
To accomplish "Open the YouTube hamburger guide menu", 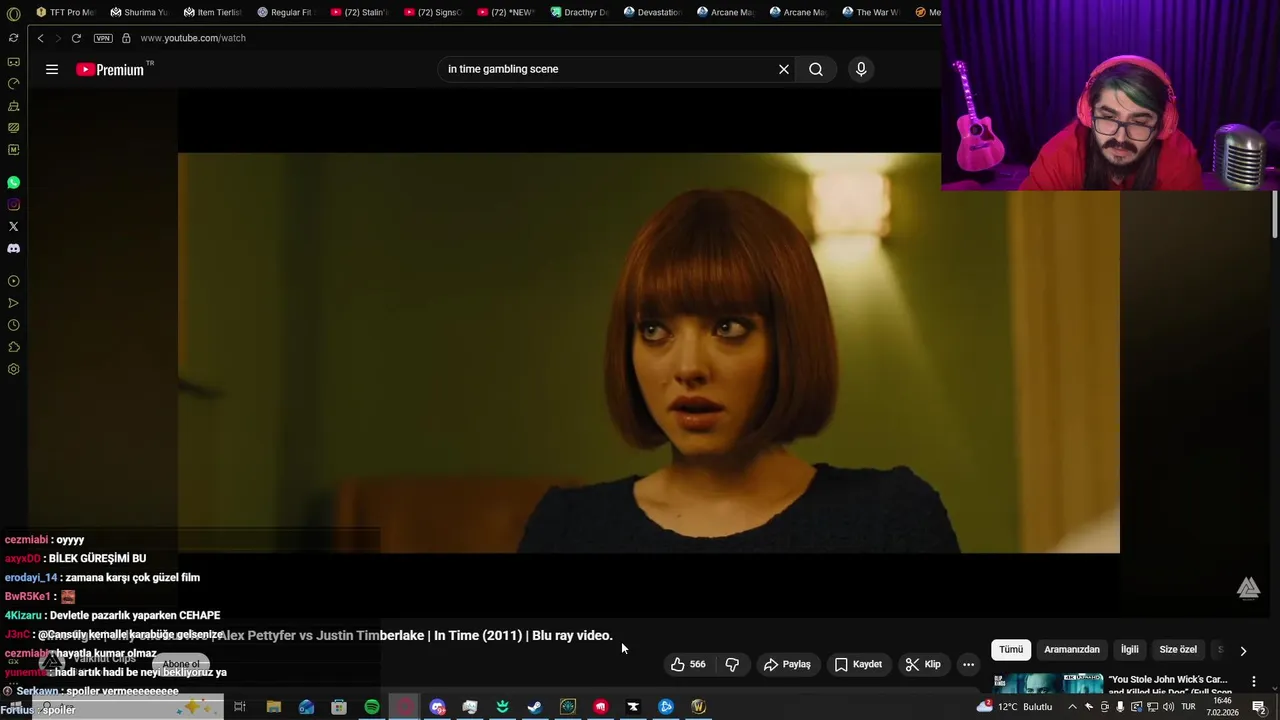I will (x=52, y=69).
